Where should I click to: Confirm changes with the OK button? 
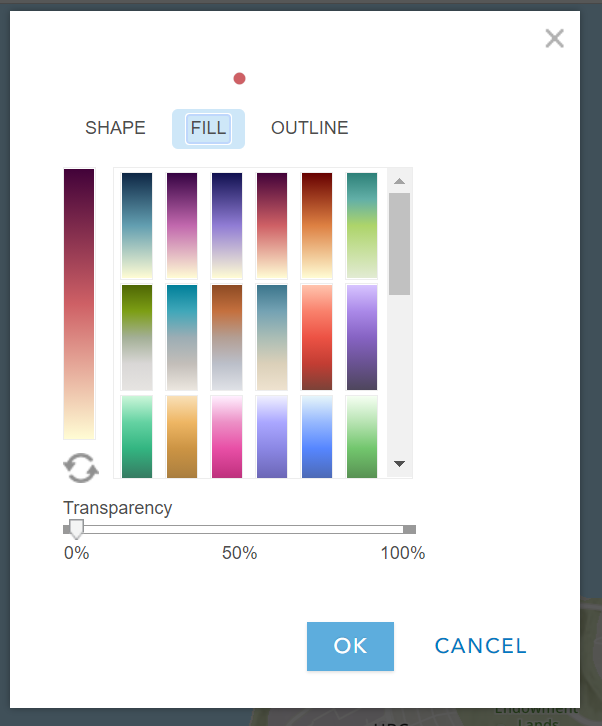[350, 646]
